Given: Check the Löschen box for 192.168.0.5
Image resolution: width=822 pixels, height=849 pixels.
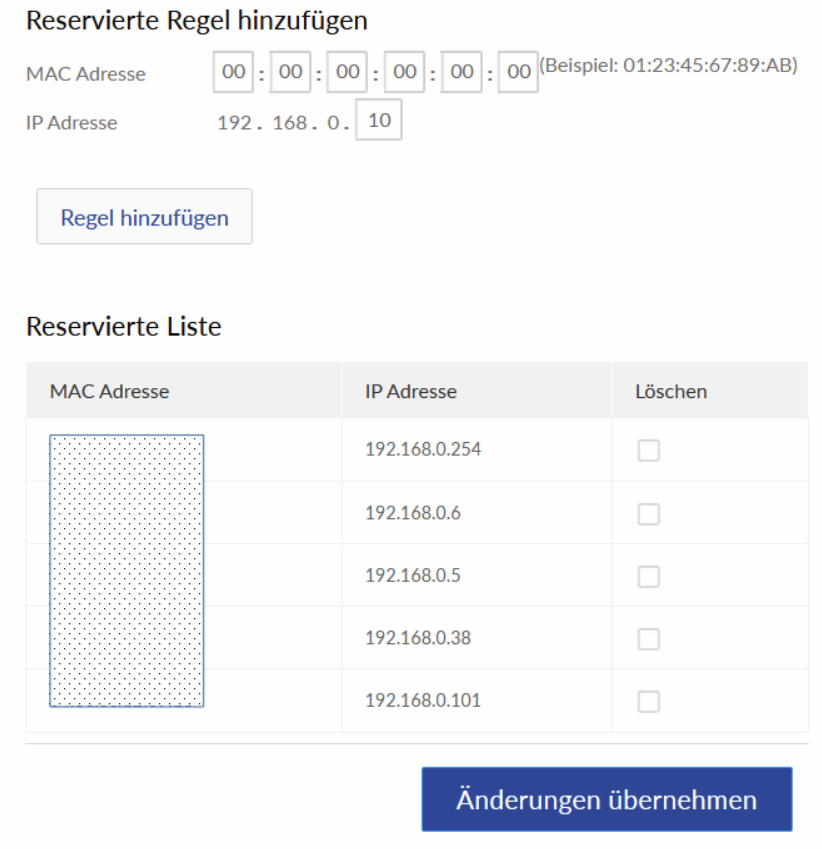Looking at the screenshot, I should click(x=649, y=576).
